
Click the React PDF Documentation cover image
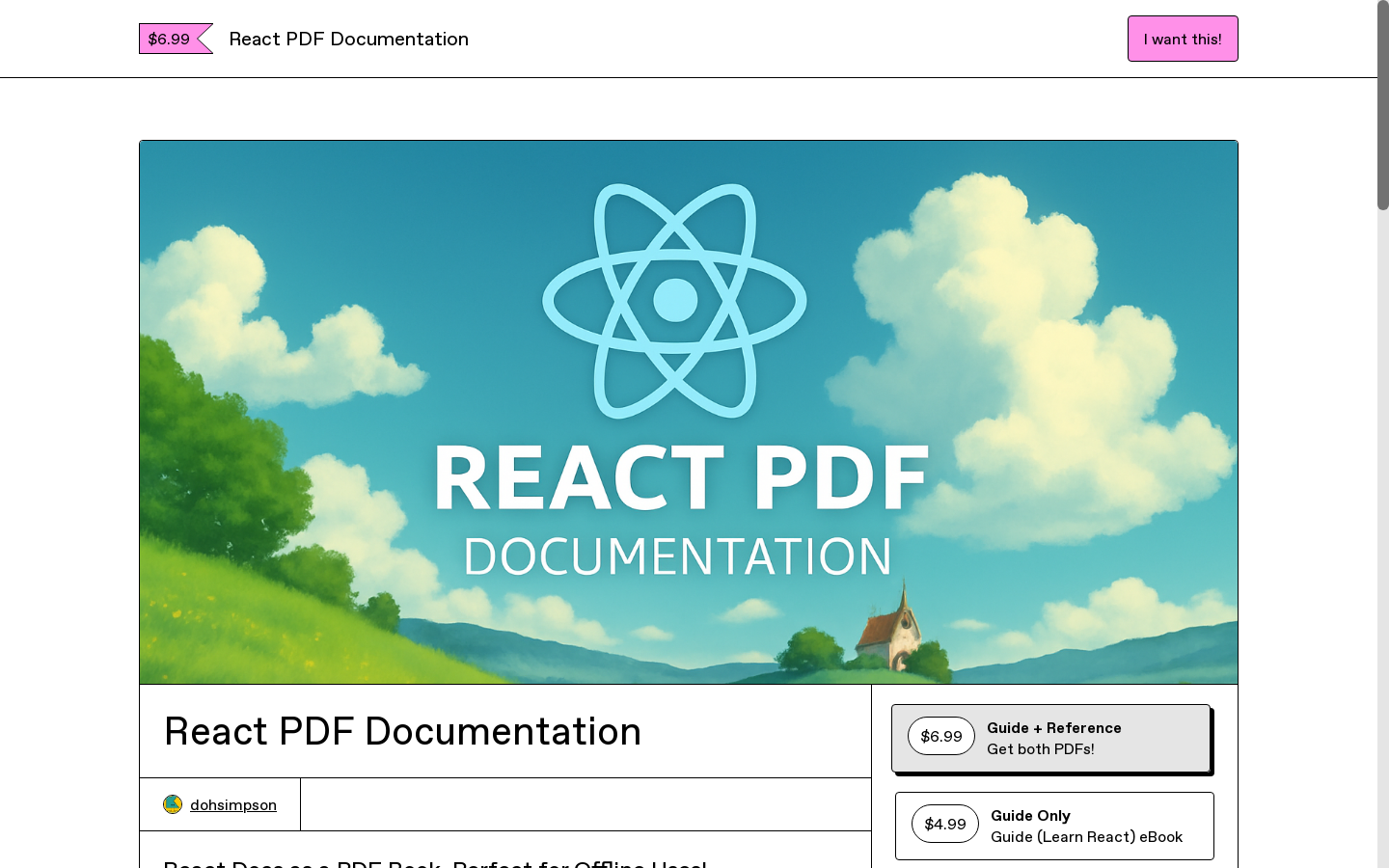pos(689,412)
